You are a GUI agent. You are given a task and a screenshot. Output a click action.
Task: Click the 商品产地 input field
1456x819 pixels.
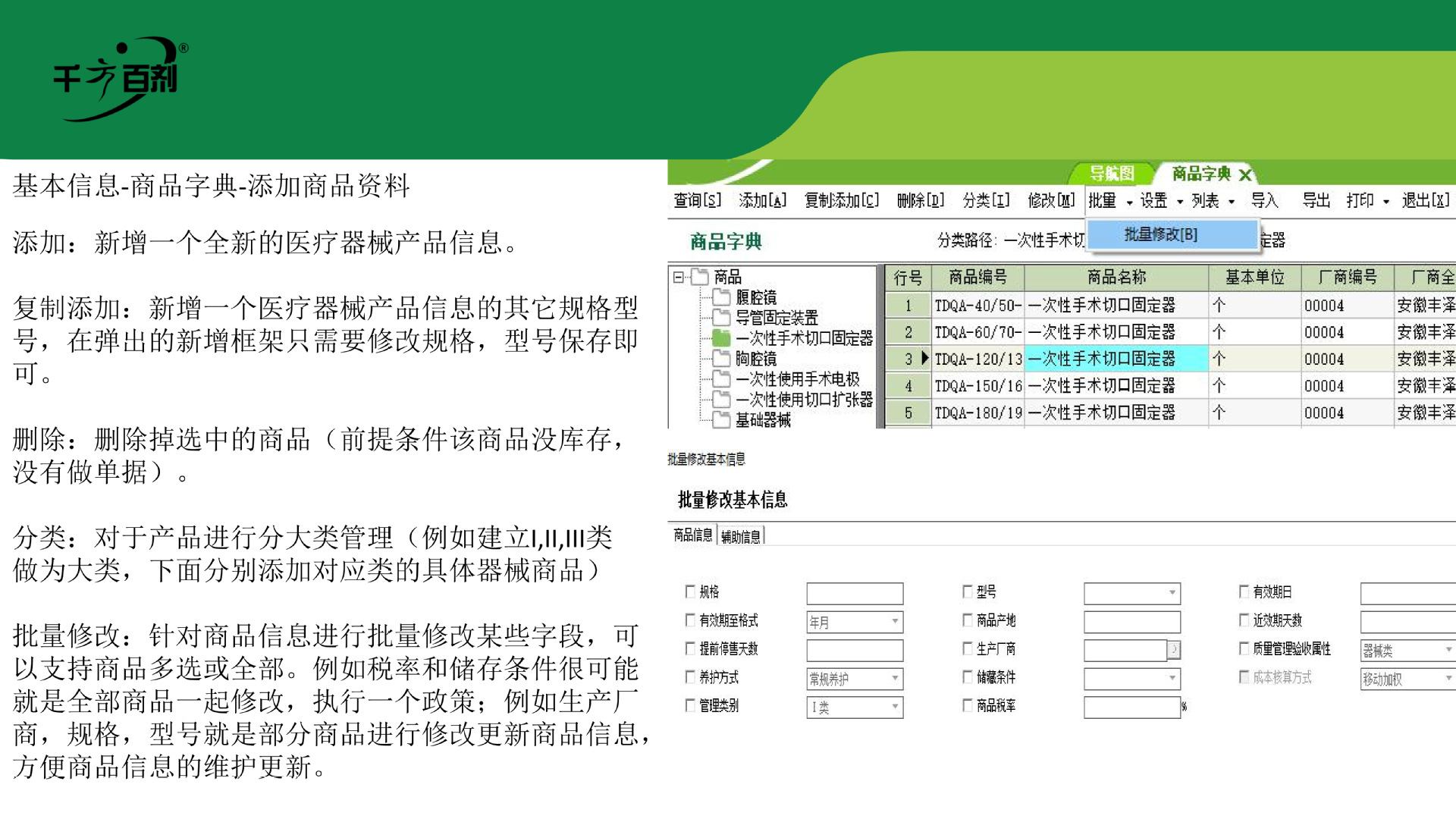point(1131,622)
